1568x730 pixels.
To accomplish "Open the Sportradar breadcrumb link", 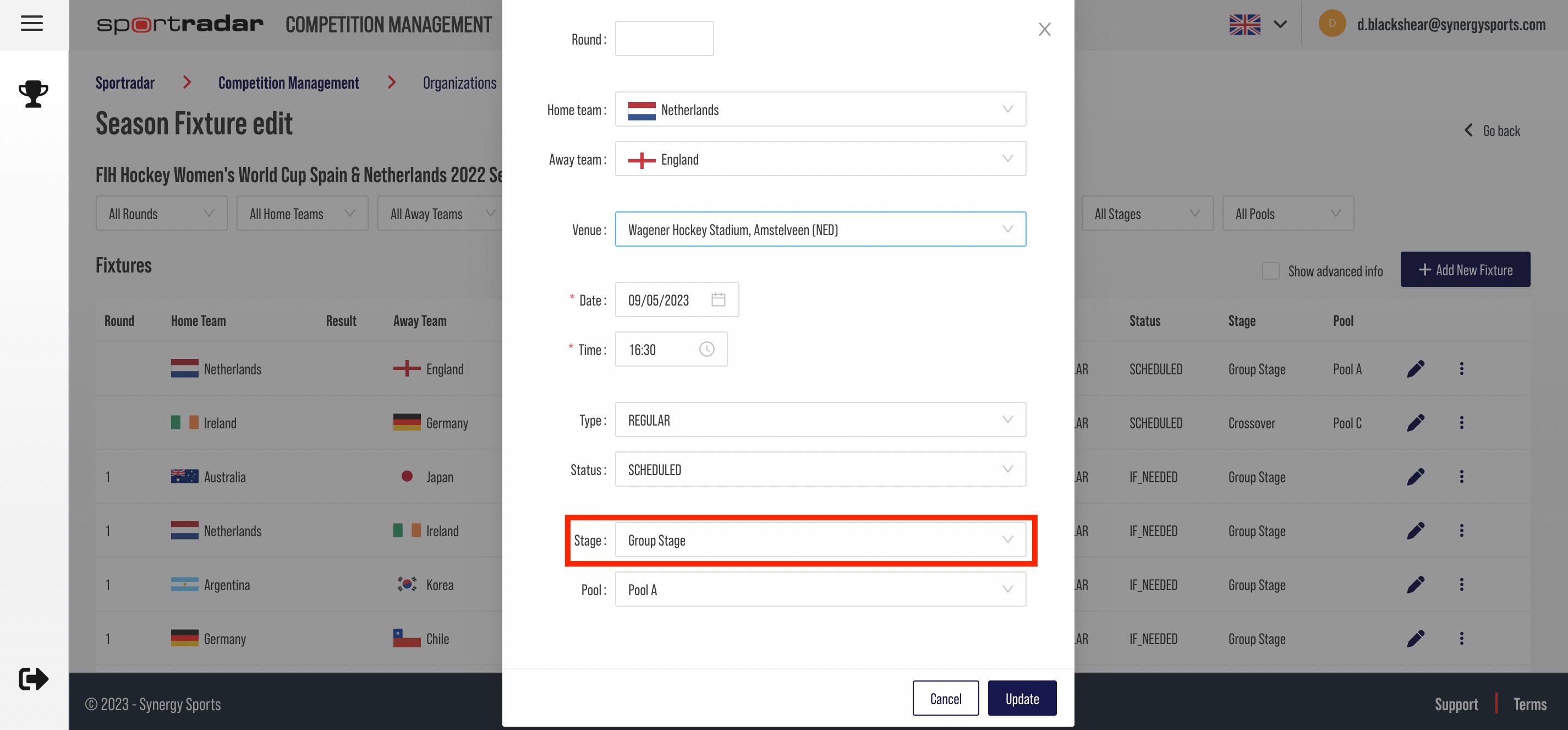I will coord(125,83).
